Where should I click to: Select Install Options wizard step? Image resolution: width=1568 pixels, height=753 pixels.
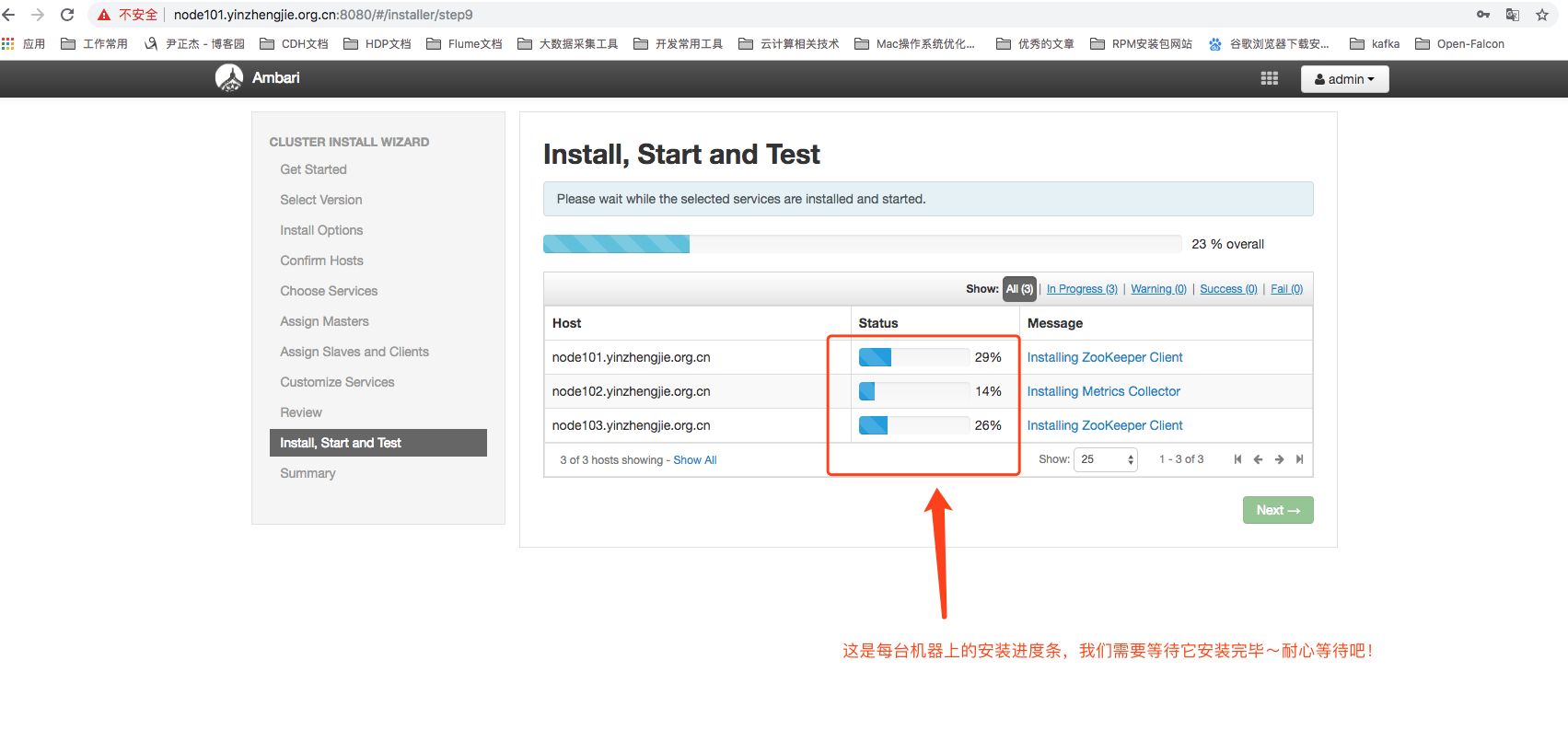tap(321, 230)
